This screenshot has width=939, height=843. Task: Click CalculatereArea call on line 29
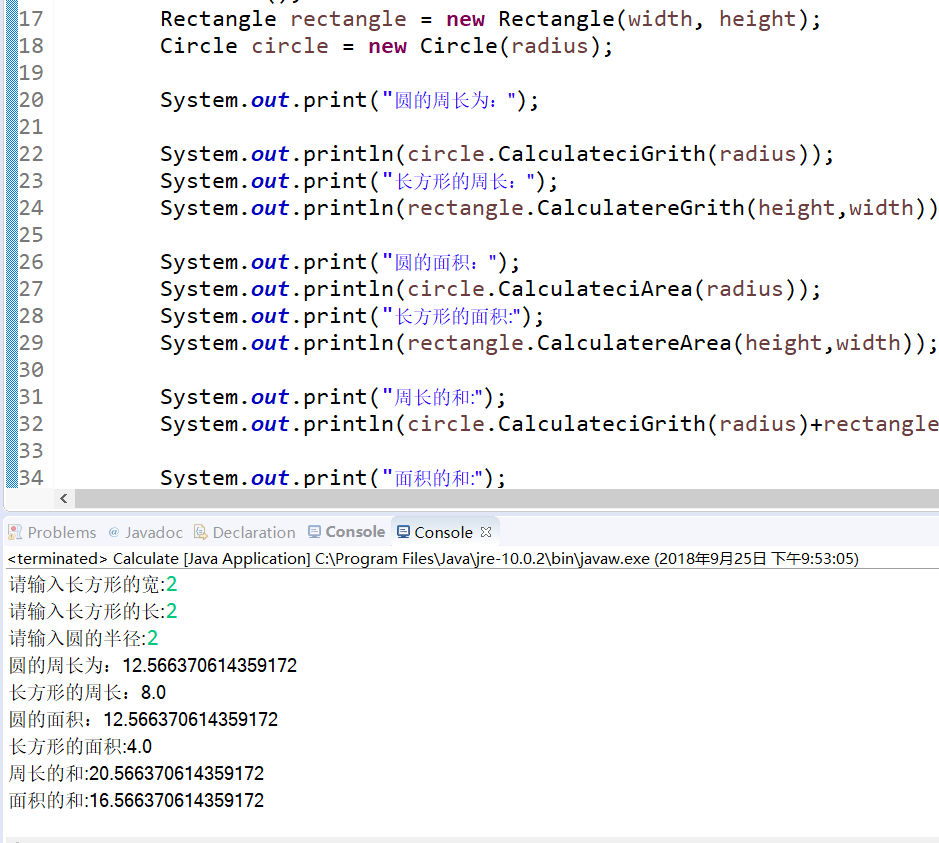tap(725, 343)
